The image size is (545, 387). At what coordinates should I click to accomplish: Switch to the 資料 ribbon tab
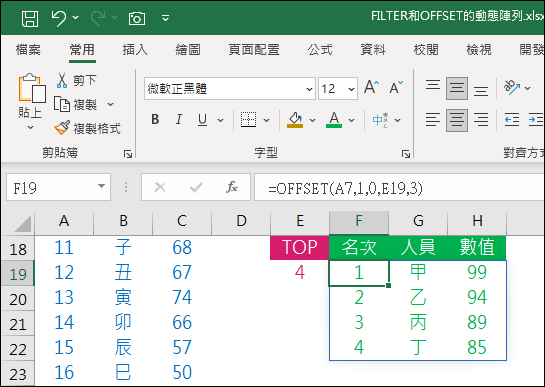pyautogui.click(x=373, y=50)
